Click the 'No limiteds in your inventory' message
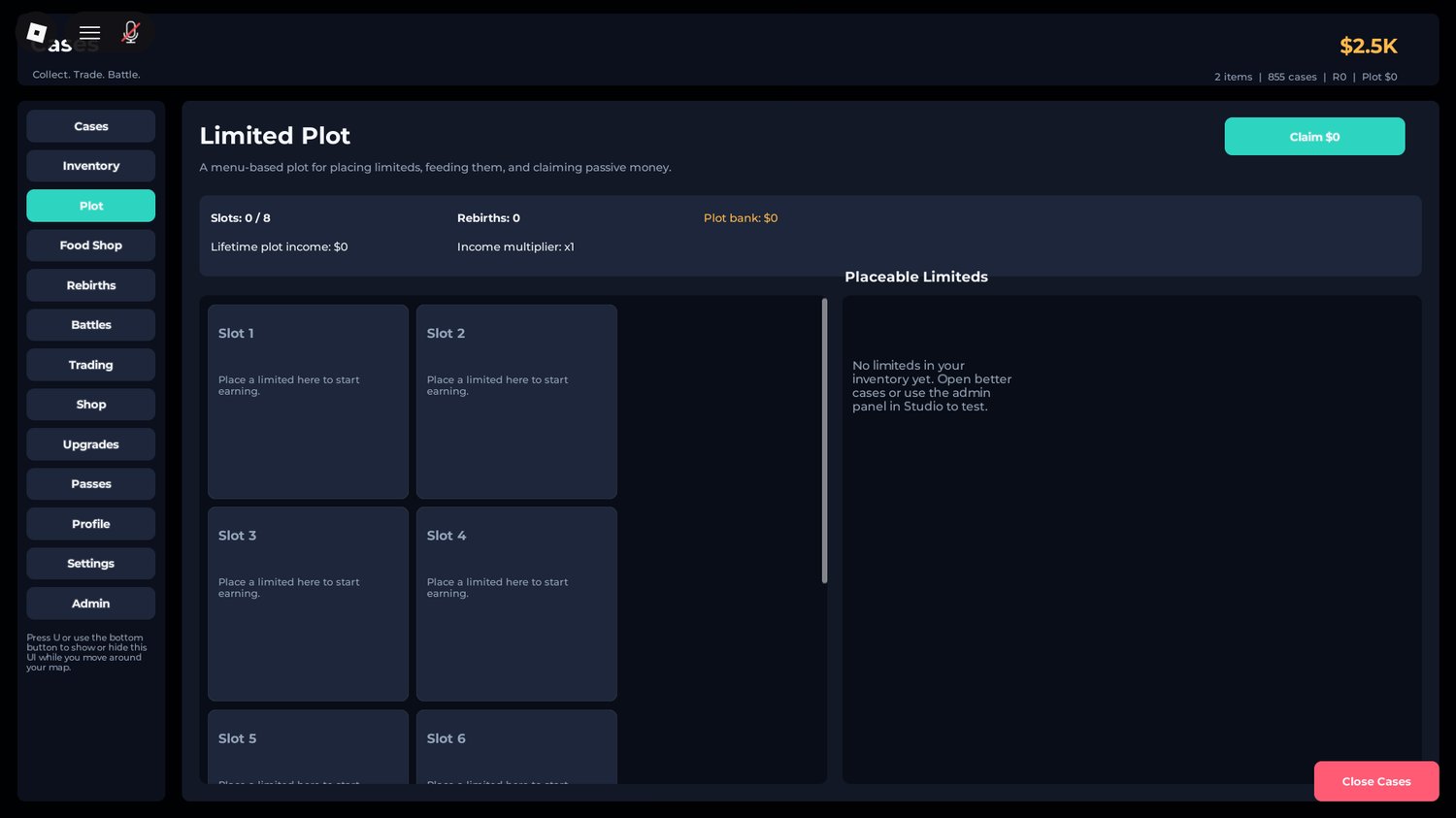The width and height of the screenshot is (1456, 818). point(932,386)
